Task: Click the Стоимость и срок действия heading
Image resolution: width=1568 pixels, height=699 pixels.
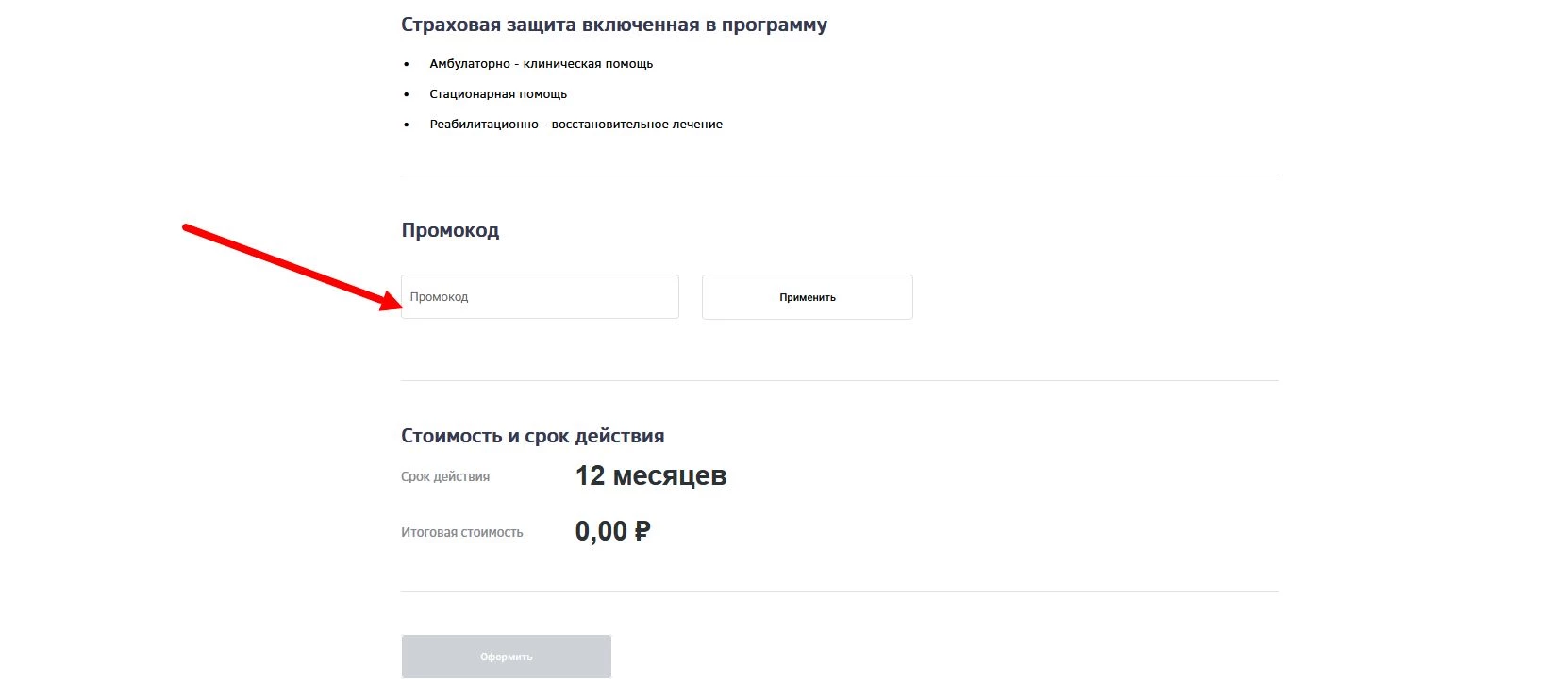Action: pyautogui.click(x=532, y=435)
